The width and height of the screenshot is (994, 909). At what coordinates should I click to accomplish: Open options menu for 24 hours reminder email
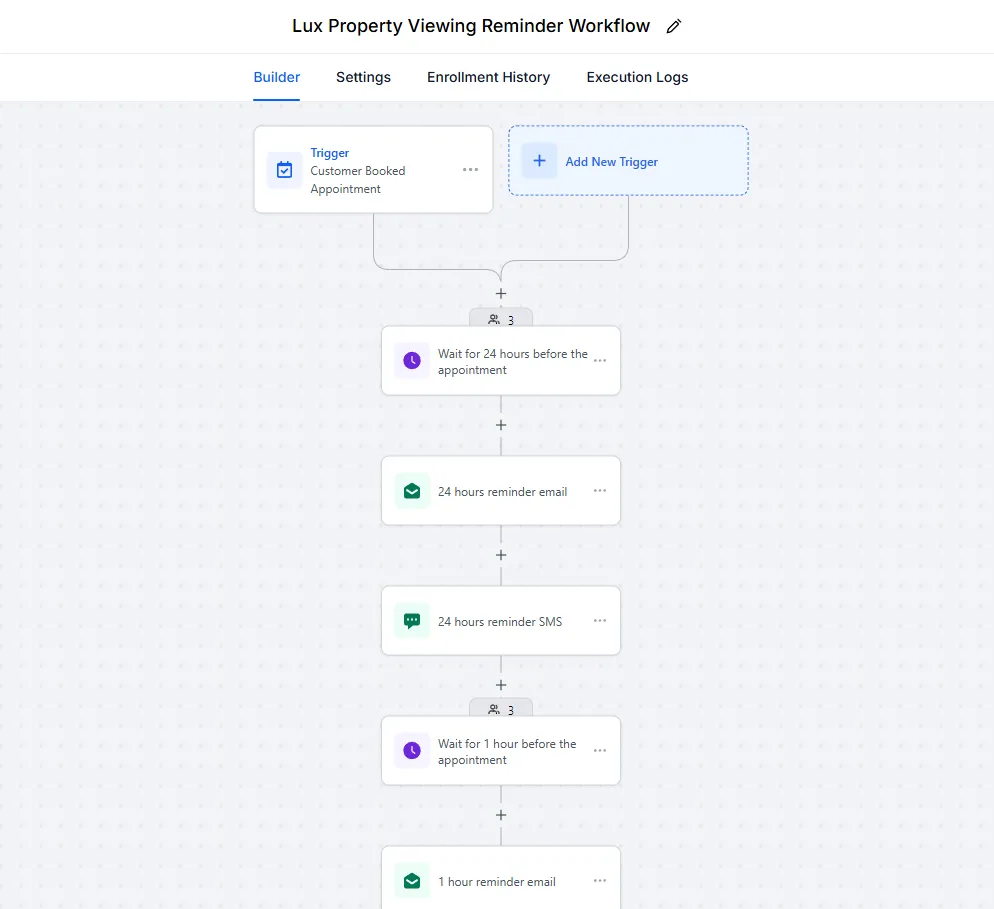[600, 491]
